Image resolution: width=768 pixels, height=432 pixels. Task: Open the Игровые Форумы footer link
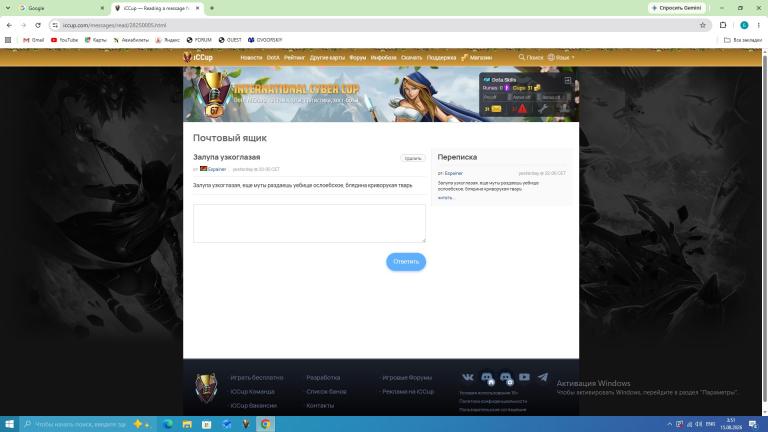[x=407, y=378]
